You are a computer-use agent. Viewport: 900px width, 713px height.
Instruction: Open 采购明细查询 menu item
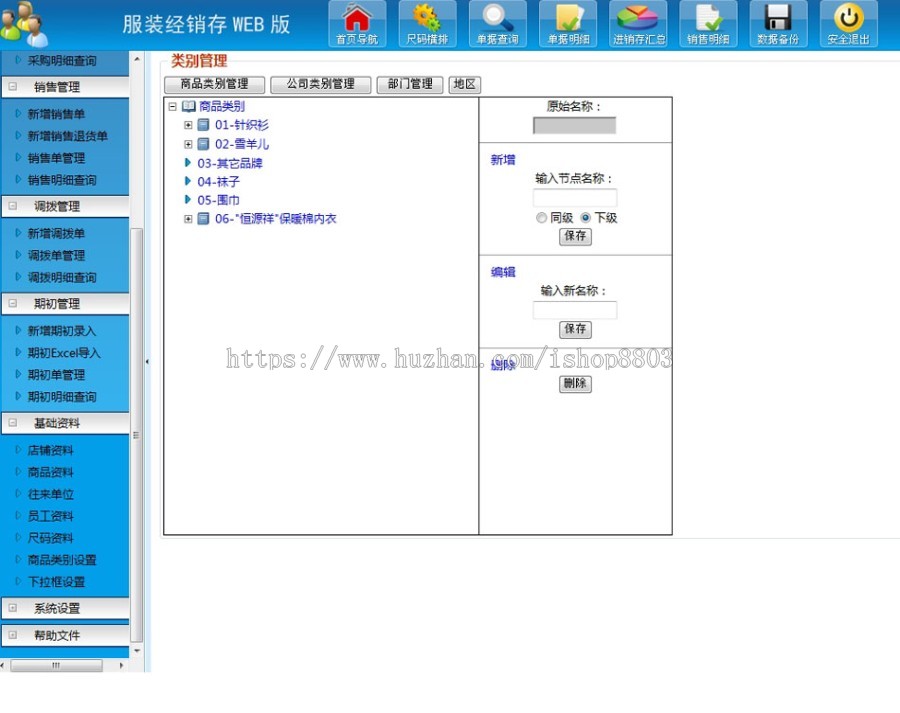click(62, 60)
